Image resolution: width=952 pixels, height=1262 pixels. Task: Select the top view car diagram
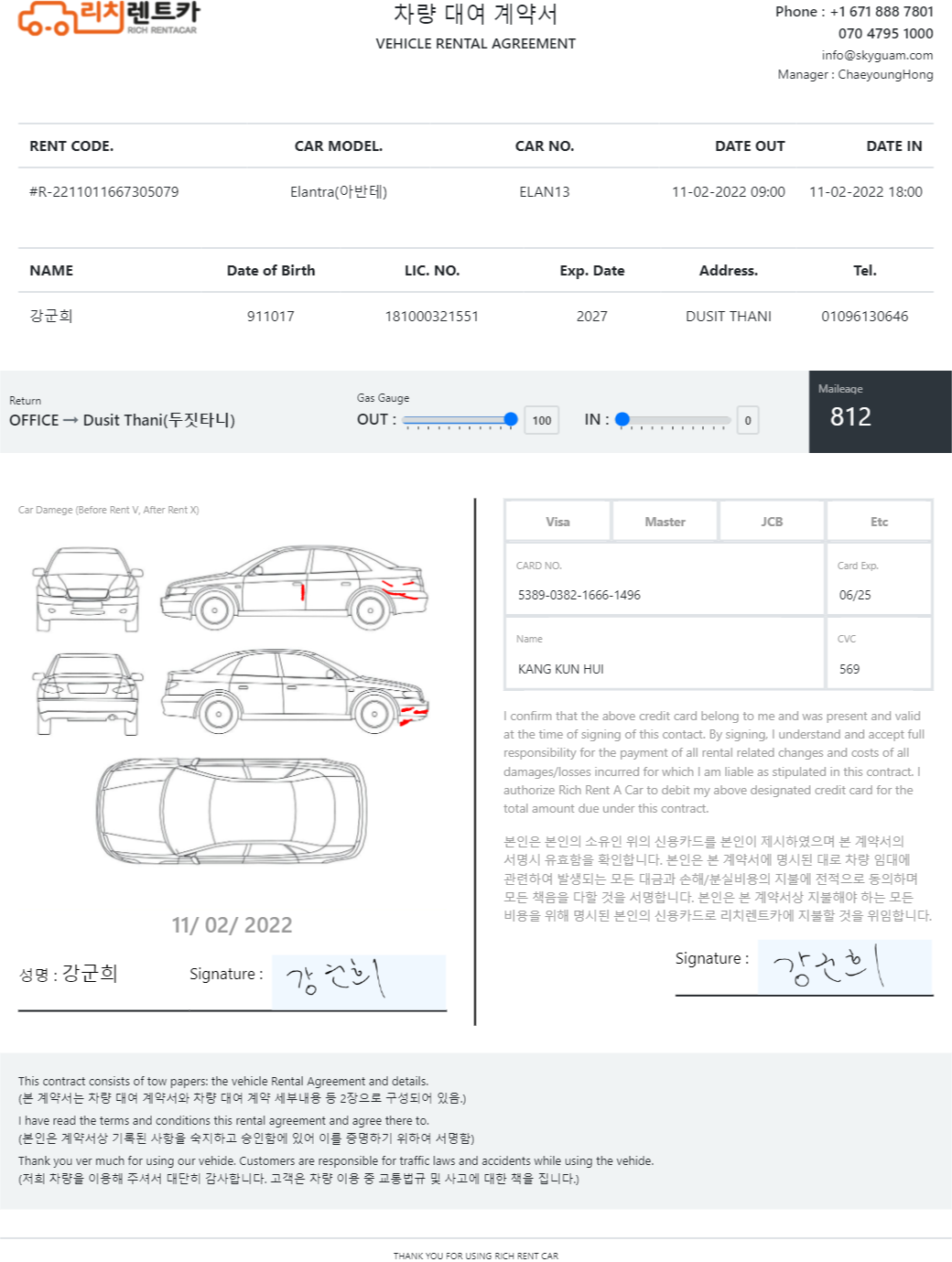pyautogui.click(x=233, y=810)
